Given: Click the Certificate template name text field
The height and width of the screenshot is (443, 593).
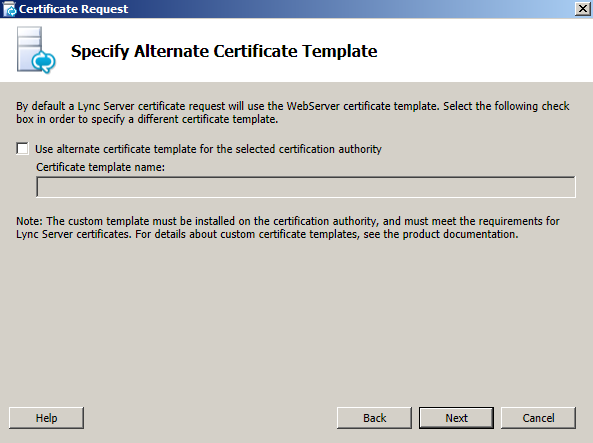Looking at the screenshot, I should pyautogui.click(x=306, y=187).
